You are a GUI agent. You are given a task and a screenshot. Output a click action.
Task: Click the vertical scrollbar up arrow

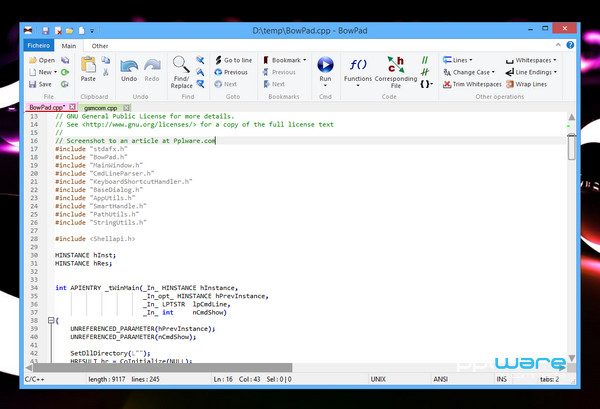coord(572,117)
